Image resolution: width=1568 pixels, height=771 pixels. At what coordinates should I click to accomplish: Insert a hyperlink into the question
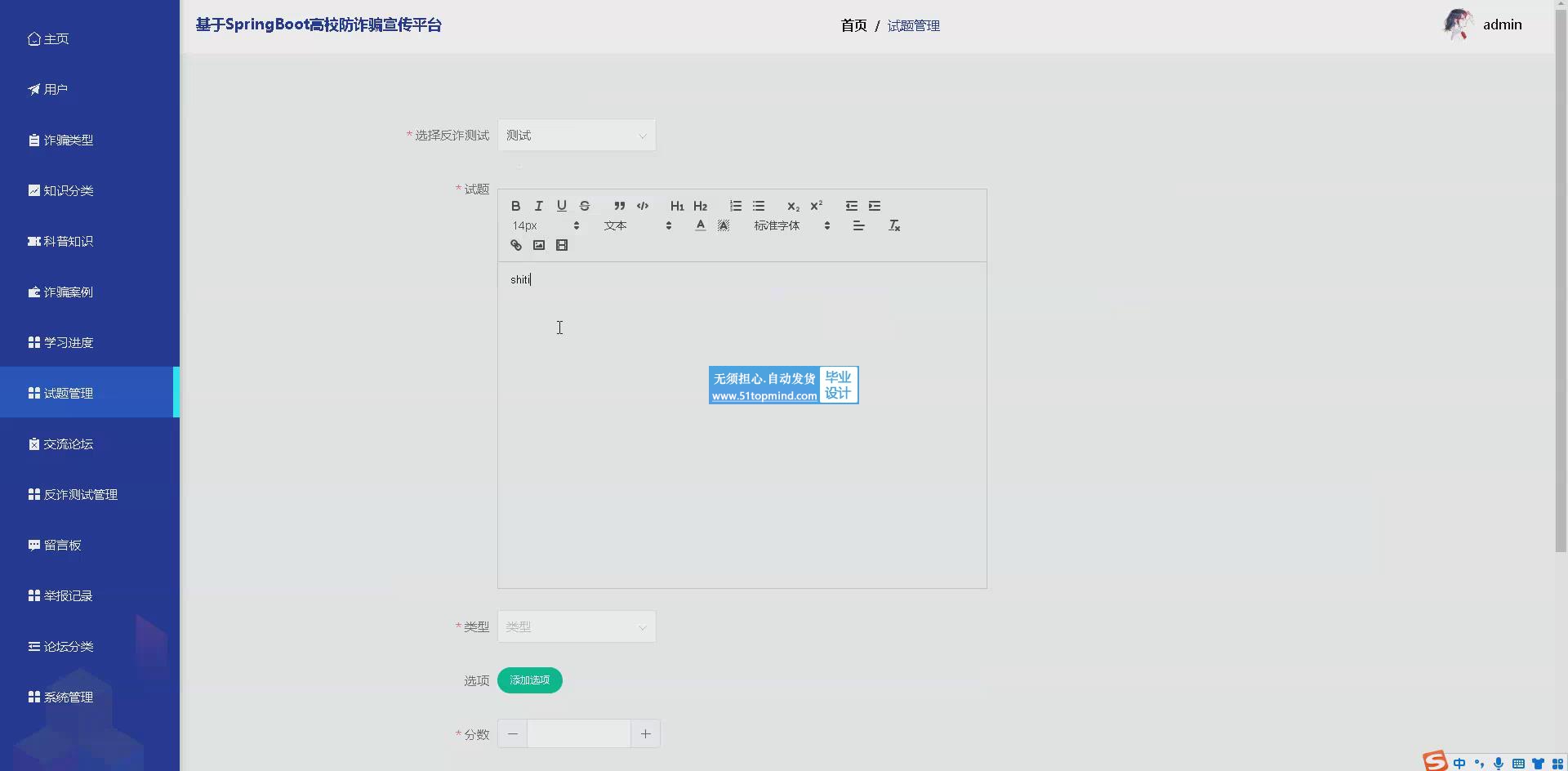click(x=515, y=245)
